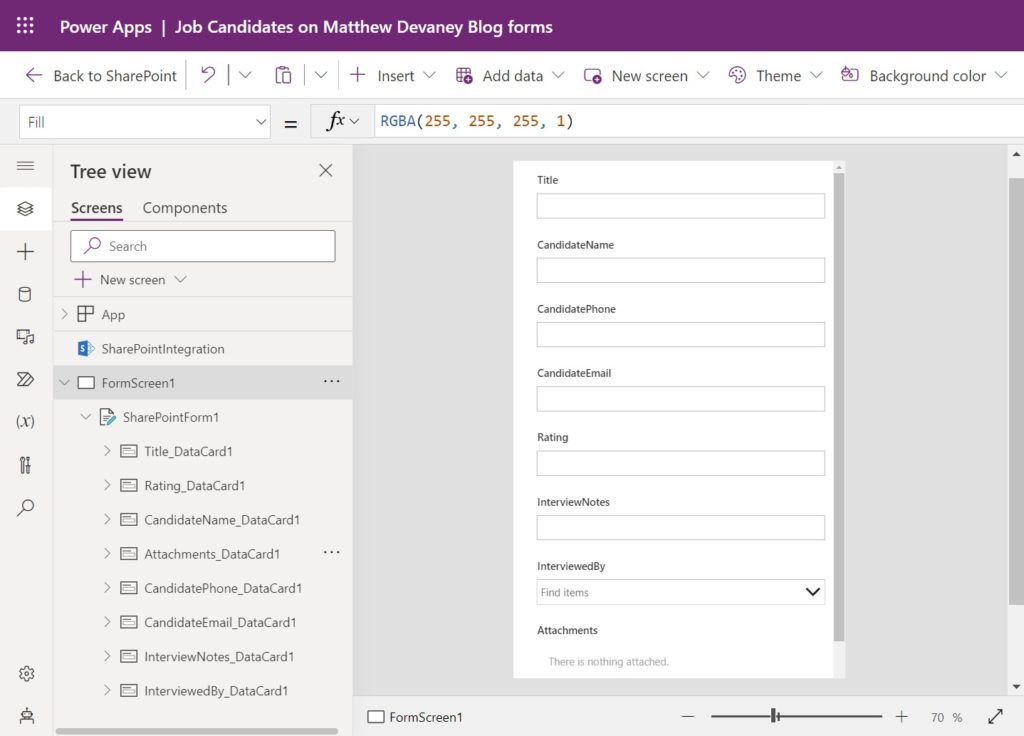The width and height of the screenshot is (1024, 736).
Task: Open the Advanced tools icon in sidebar
Action: (x=25, y=465)
